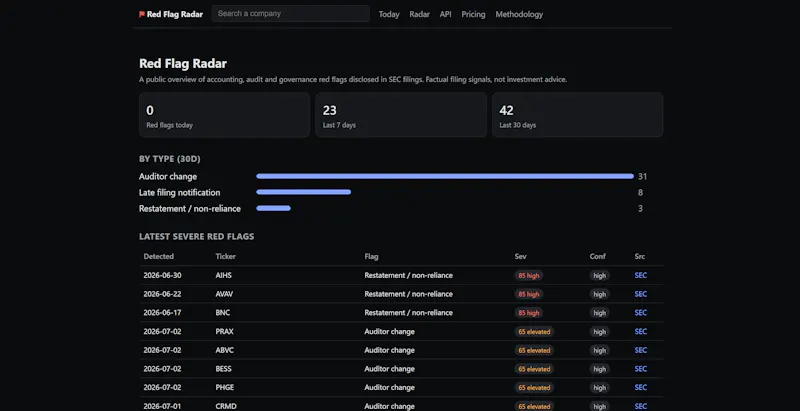Open the SEC source for AVAV
Image resolution: width=800 pixels, height=411 pixels.
click(641, 294)
